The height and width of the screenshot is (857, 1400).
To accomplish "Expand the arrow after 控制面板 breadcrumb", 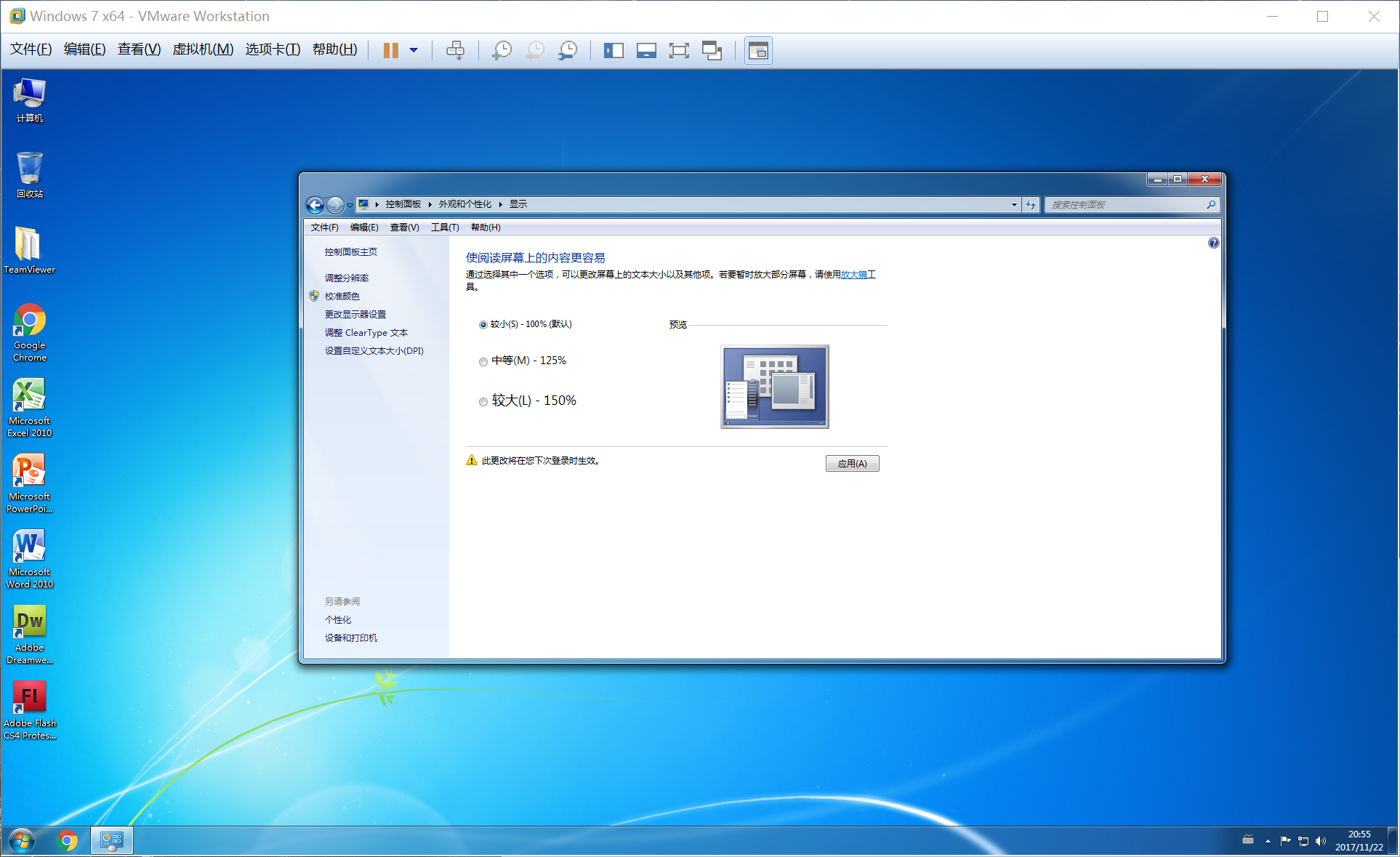I will (430, 204).
